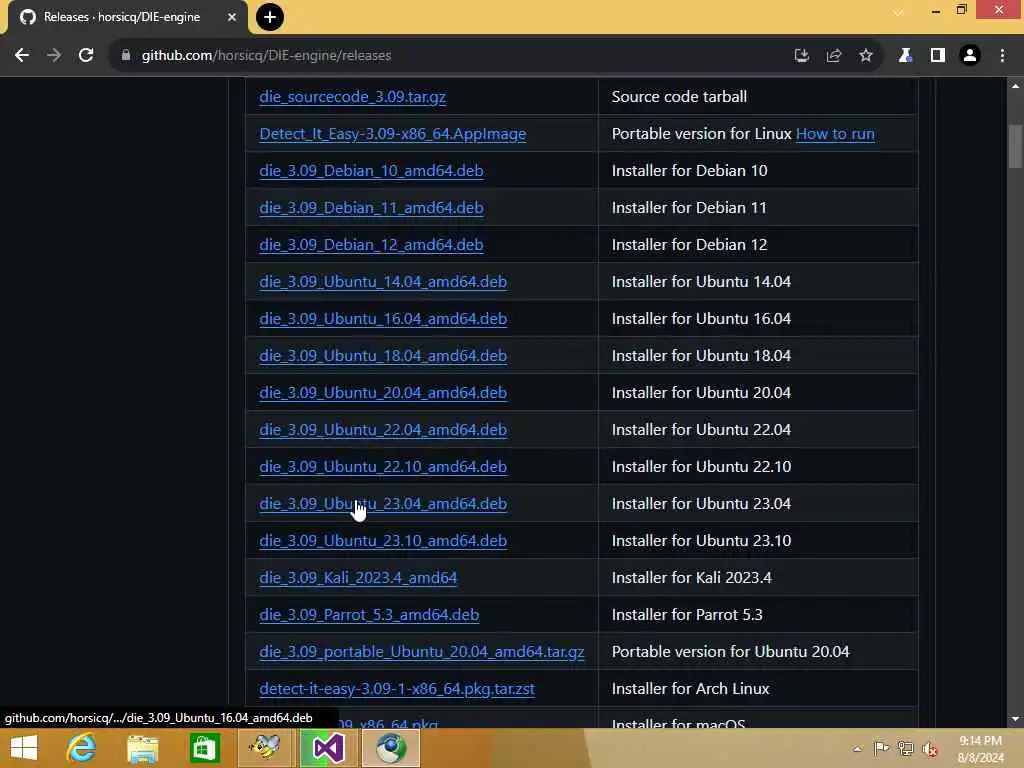Open the Windows Start button
Image resolution: width=1024 pixels, height=768 pixels.
24,748
